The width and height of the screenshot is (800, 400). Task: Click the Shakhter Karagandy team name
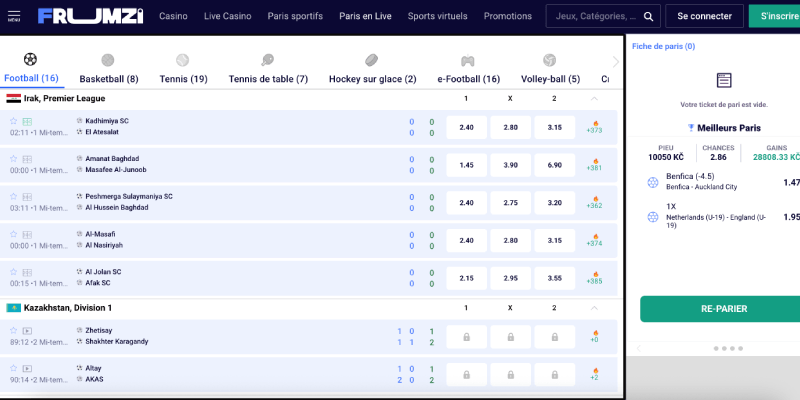[117, 341]
